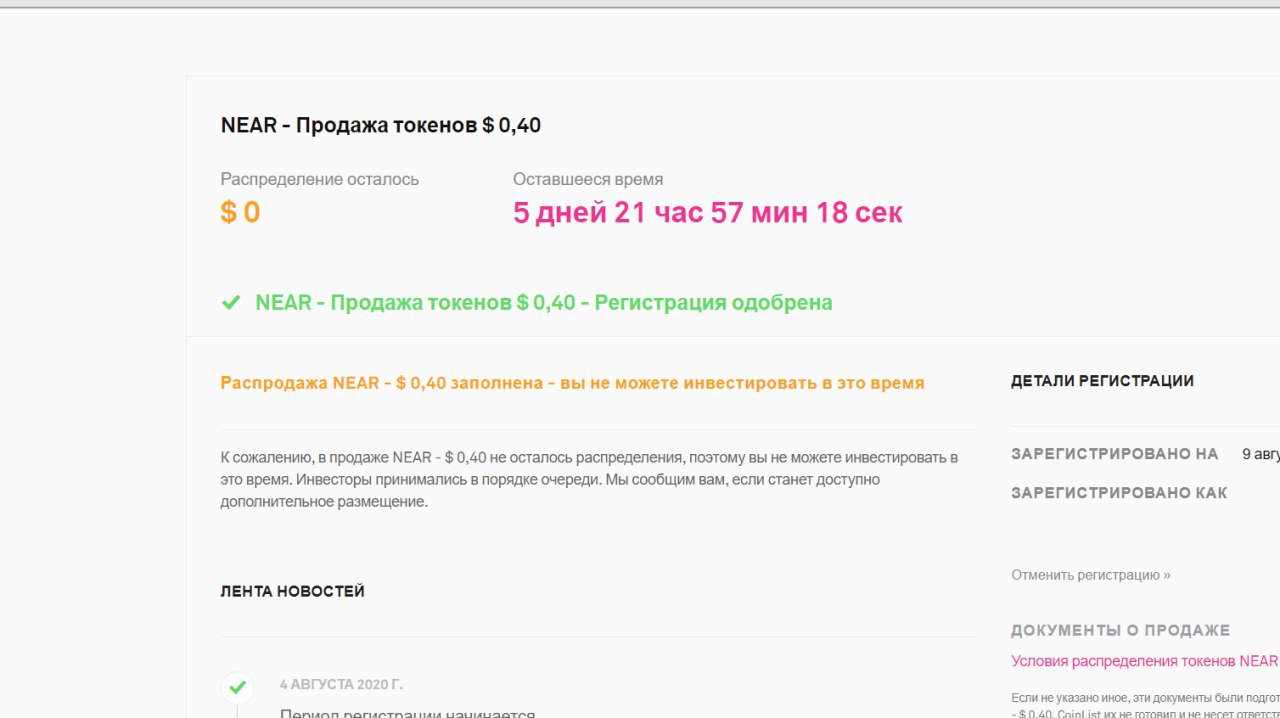The height and width of the screenshot is (718, 1280).
Task: Click the heading NEAR - Продажа токенов $ 0,40
Action: tap(381, 125)
